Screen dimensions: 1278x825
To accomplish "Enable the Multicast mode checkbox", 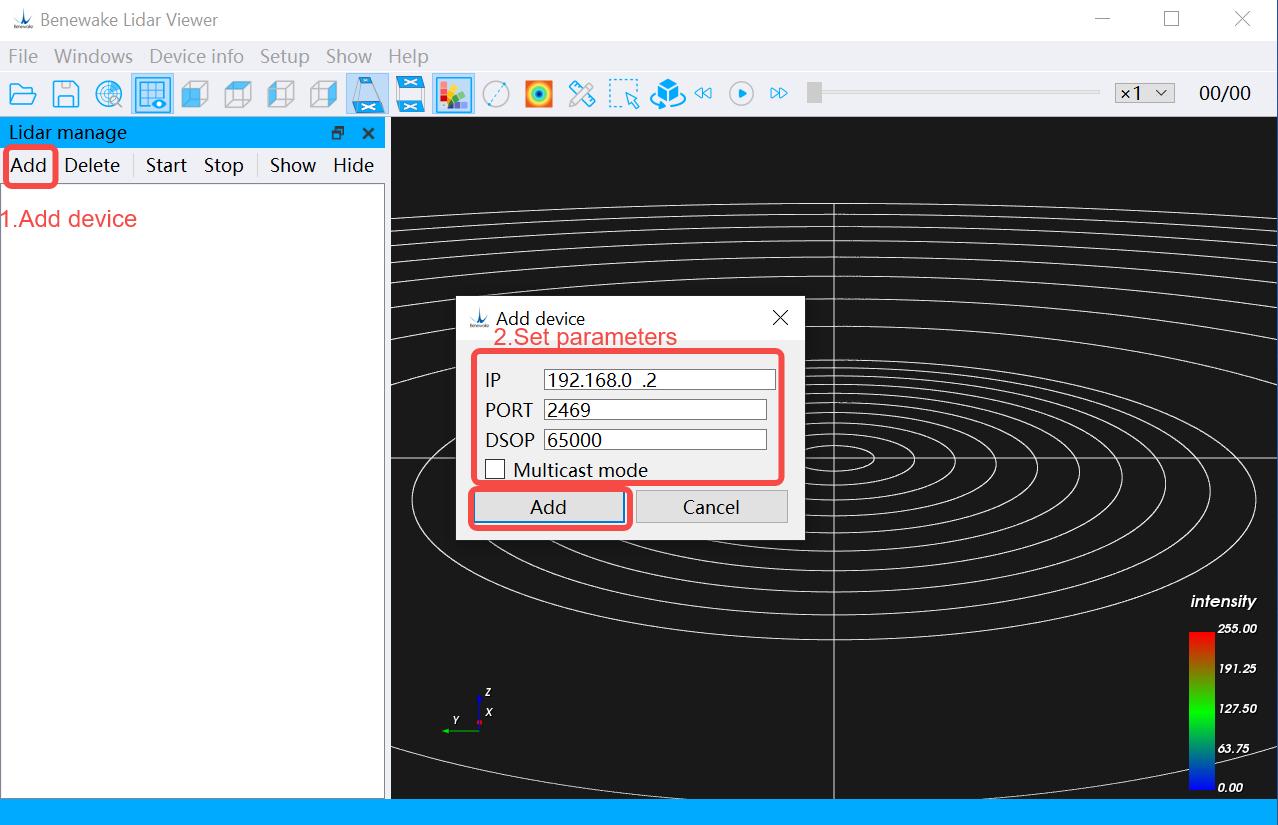I will tap(495, 469).
